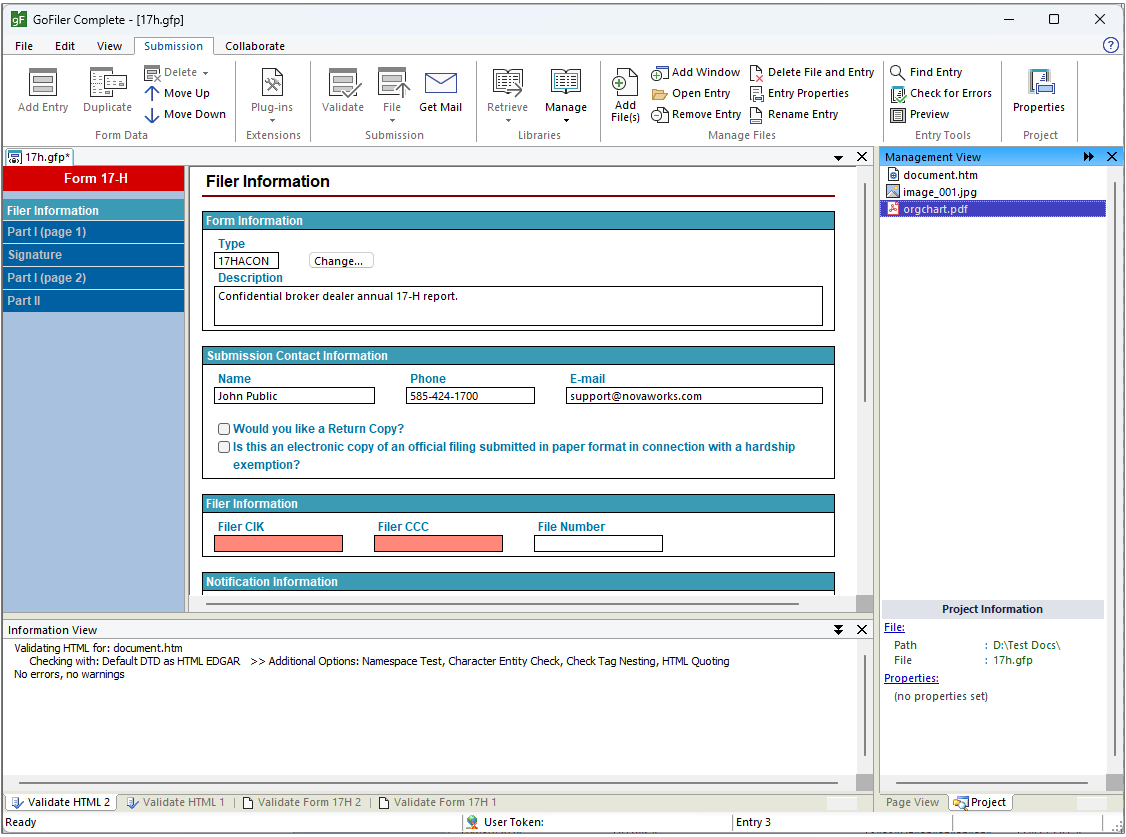This screenshot has width=1126, height=837.
Task: Click the Validate submission icon
Action: 343,83
